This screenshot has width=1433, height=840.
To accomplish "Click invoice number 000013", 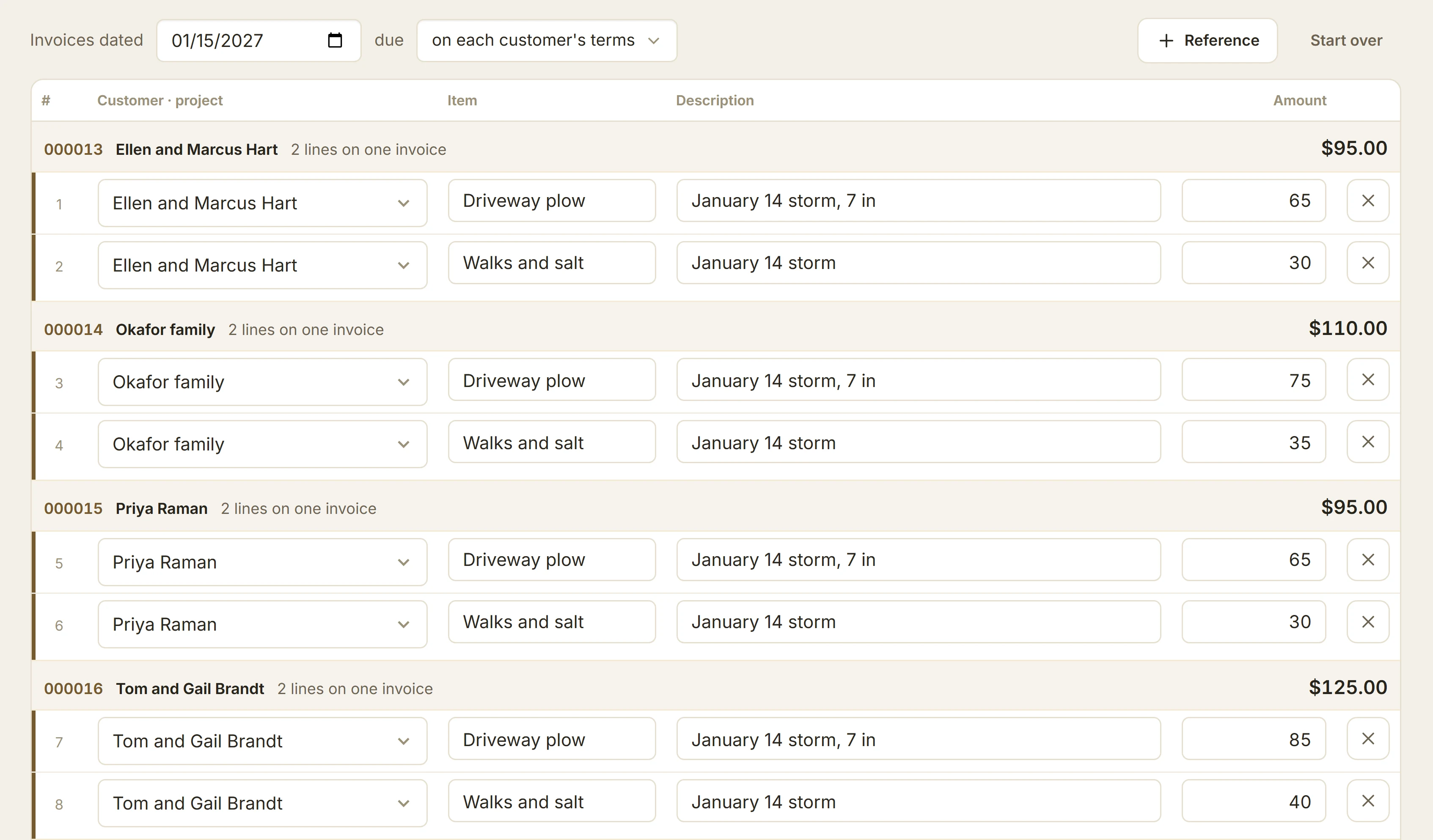I will pos(73,149).
